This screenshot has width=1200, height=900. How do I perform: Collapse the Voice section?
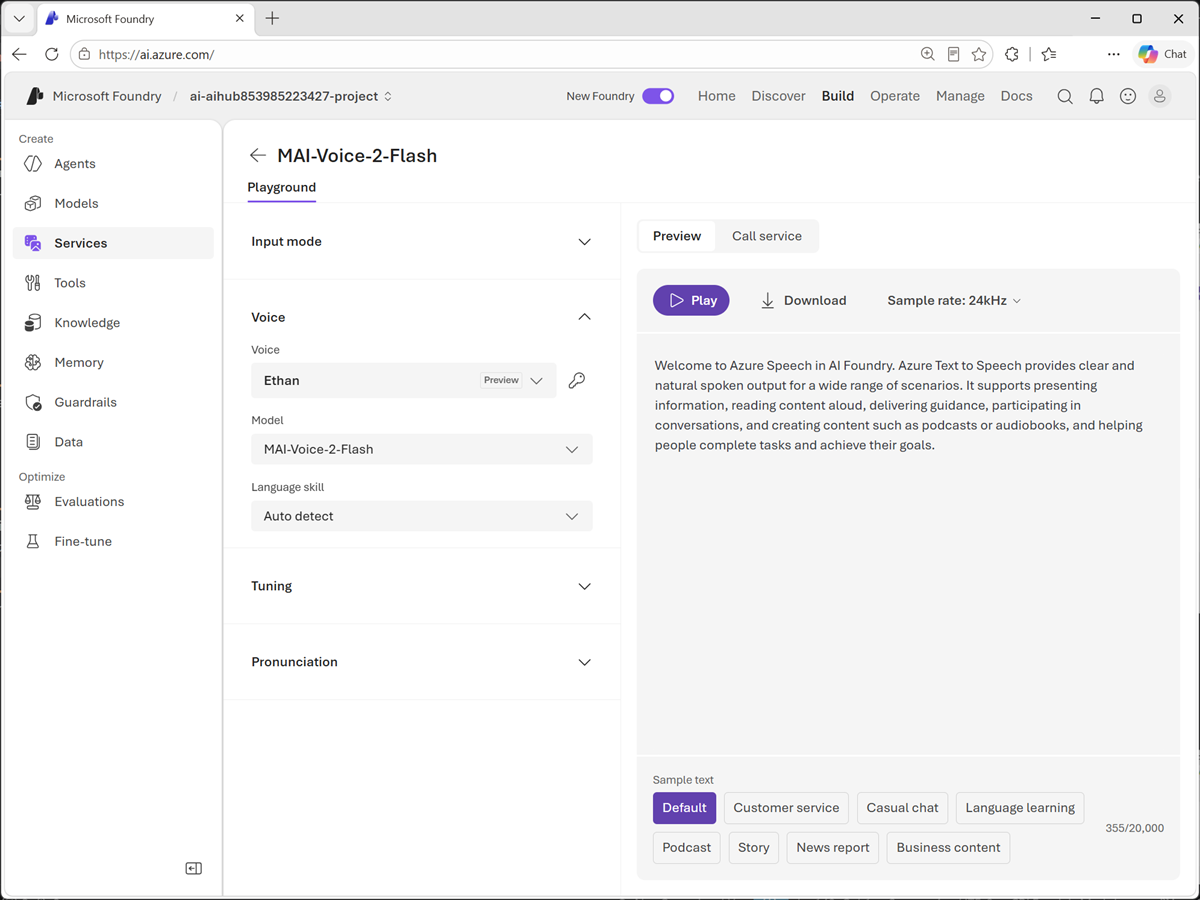(422, 317)
